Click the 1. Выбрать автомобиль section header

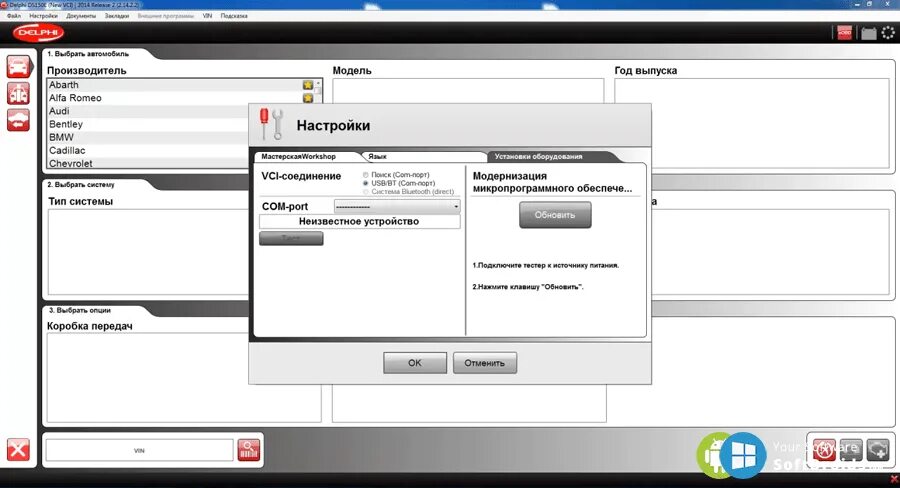coord(88,54)
